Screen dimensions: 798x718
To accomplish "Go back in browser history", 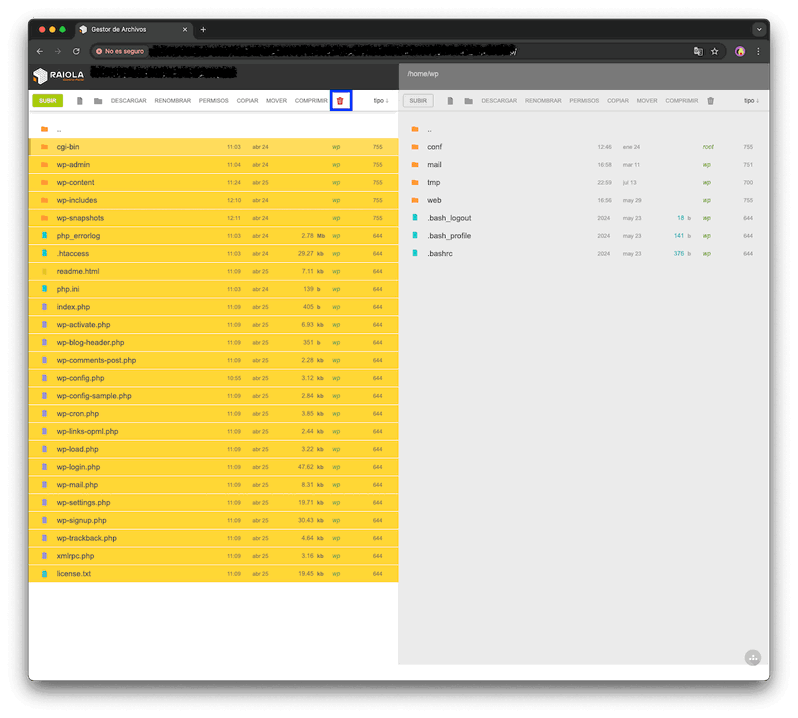I will click(40, 51).
